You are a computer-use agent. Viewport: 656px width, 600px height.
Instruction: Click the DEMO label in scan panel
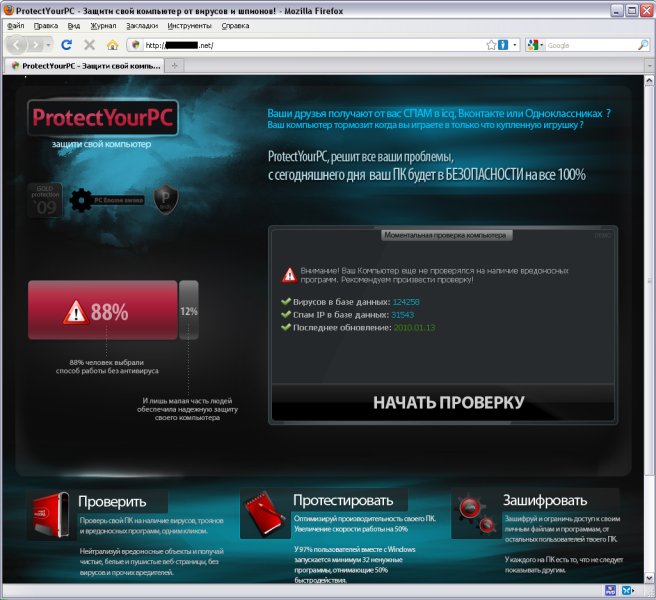[x=603, y=236]
